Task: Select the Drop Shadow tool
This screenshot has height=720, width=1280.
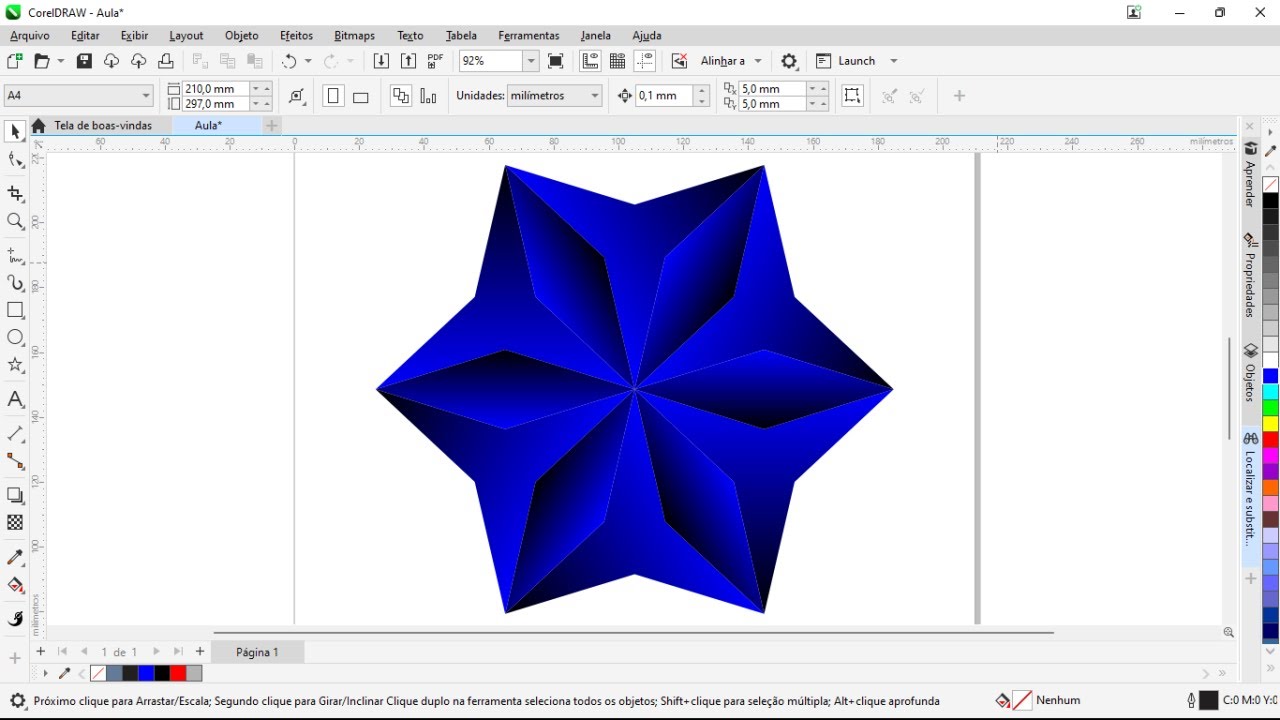Action: pyautogui.click(x=15, y=495)
